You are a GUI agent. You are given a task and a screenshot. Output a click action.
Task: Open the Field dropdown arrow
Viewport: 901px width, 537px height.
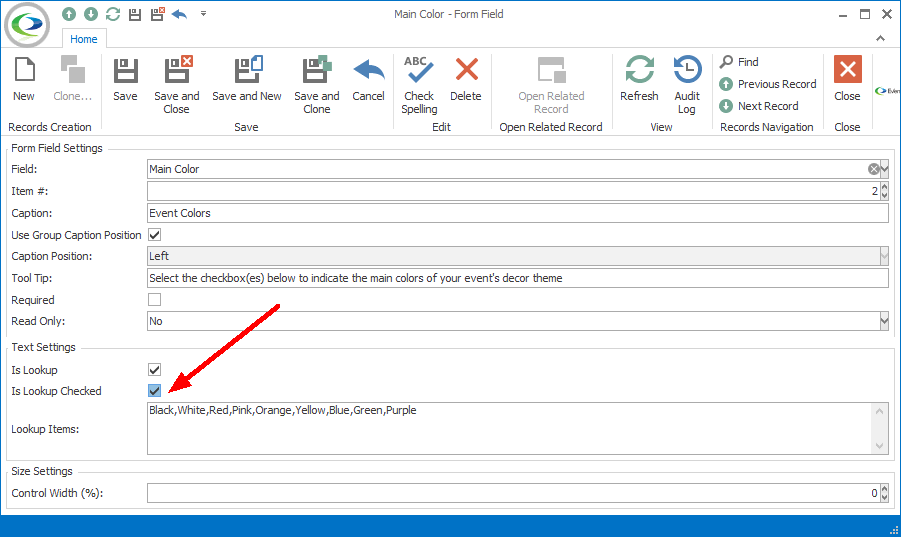[884, 169]
